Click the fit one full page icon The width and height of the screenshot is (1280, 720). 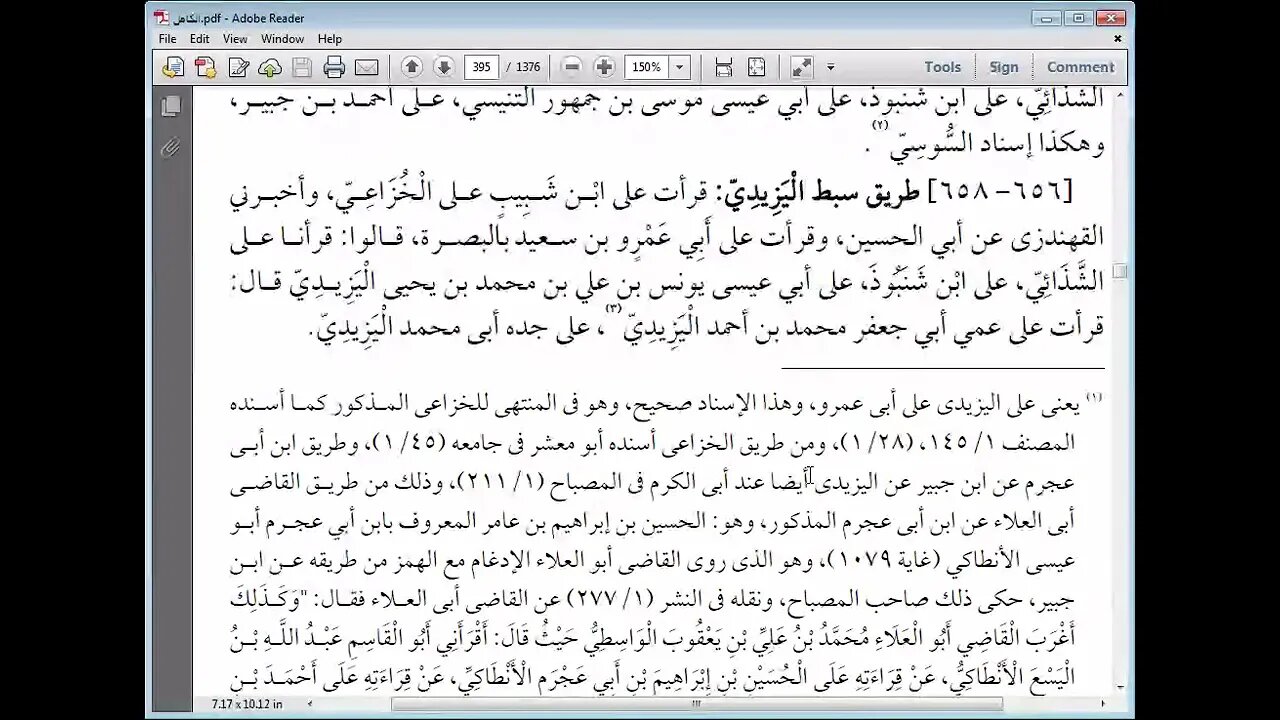point(756,67)
